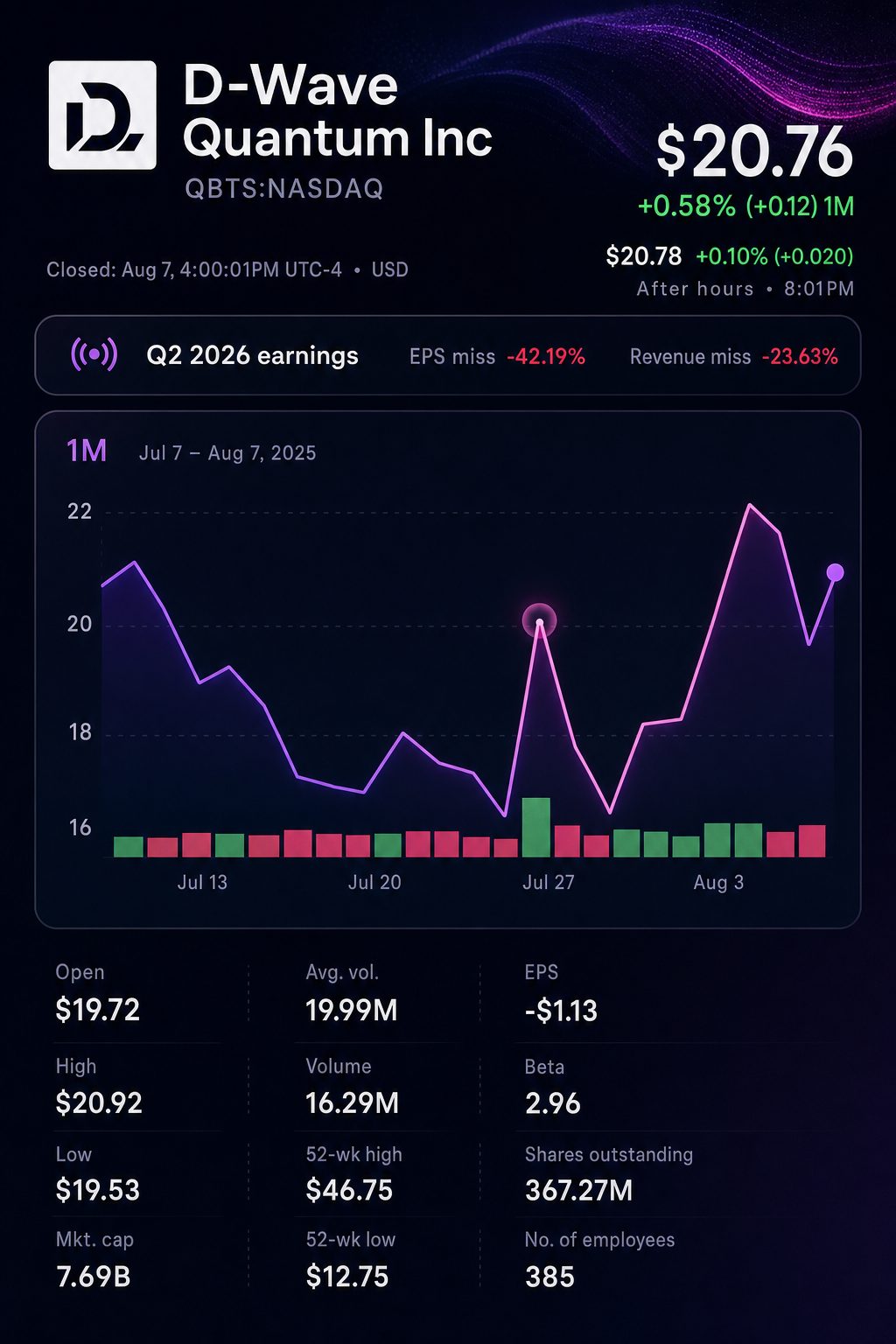Screen dimensions: 896x1344
Task: Click the $20.78 after hours price
Action: pos(644,256)
